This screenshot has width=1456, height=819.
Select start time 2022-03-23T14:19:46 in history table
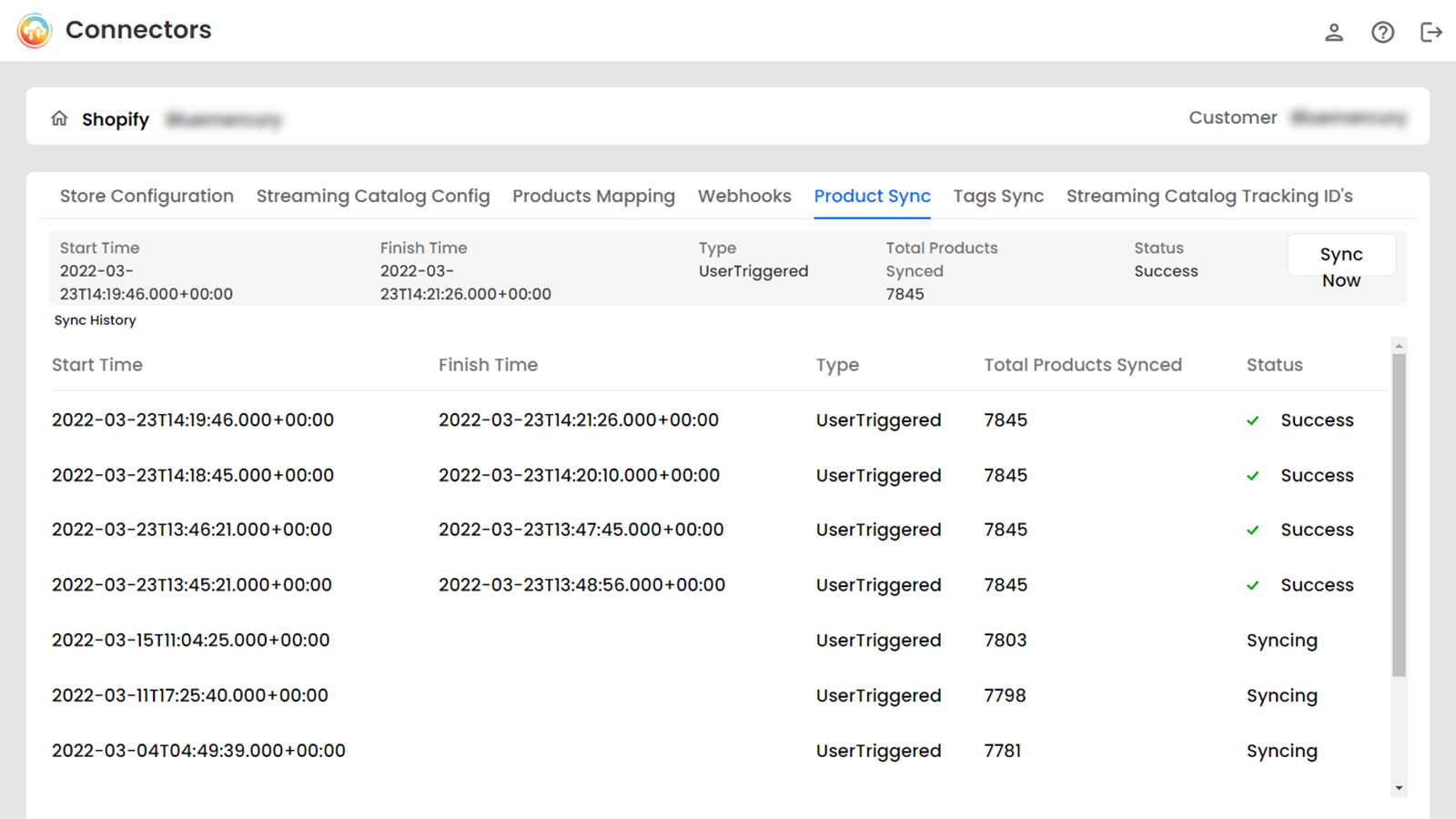point(193,420)
